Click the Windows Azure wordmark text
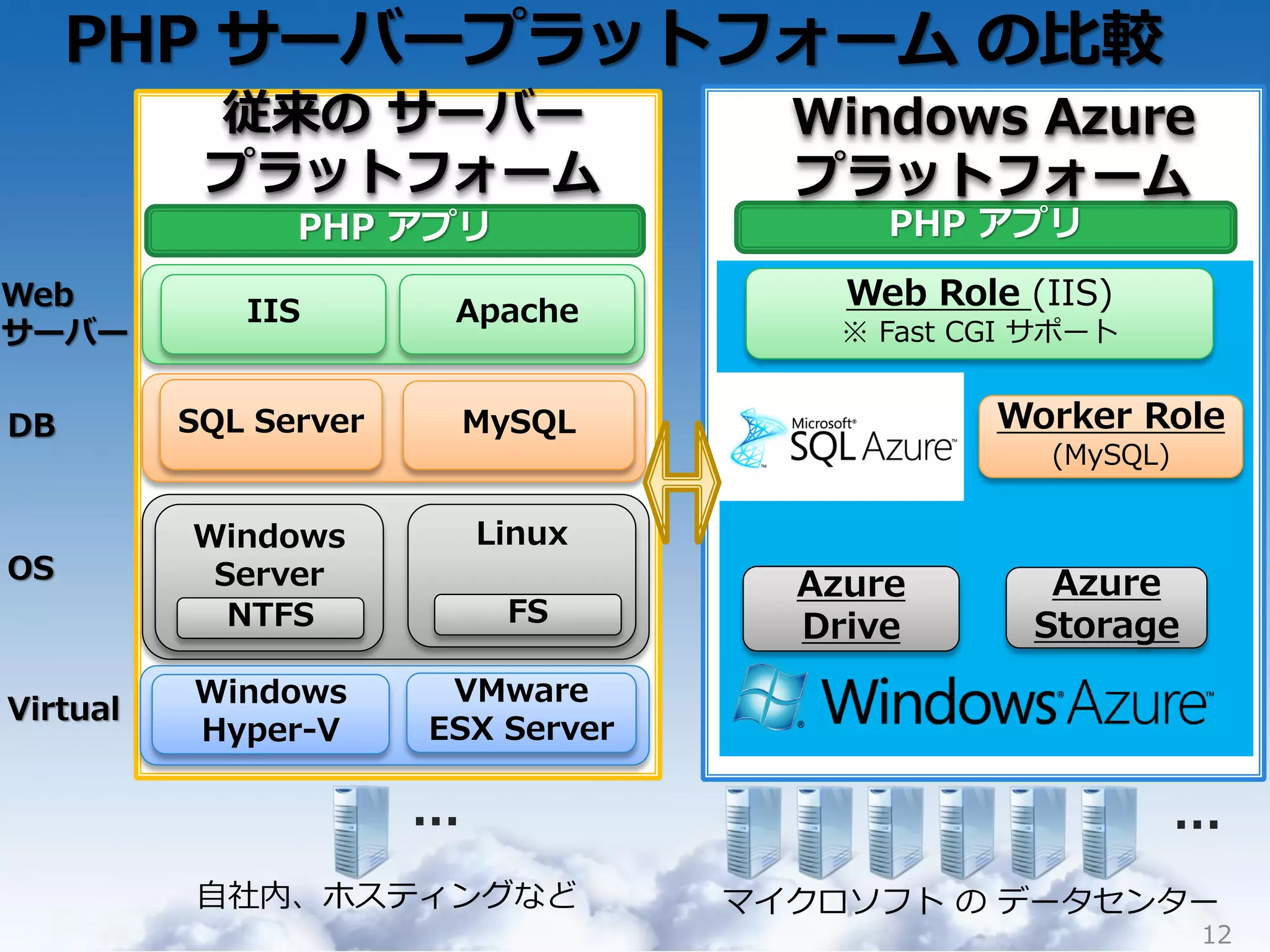The width and height of the screenshot is (1270, 952). [x=1018, y=702]
